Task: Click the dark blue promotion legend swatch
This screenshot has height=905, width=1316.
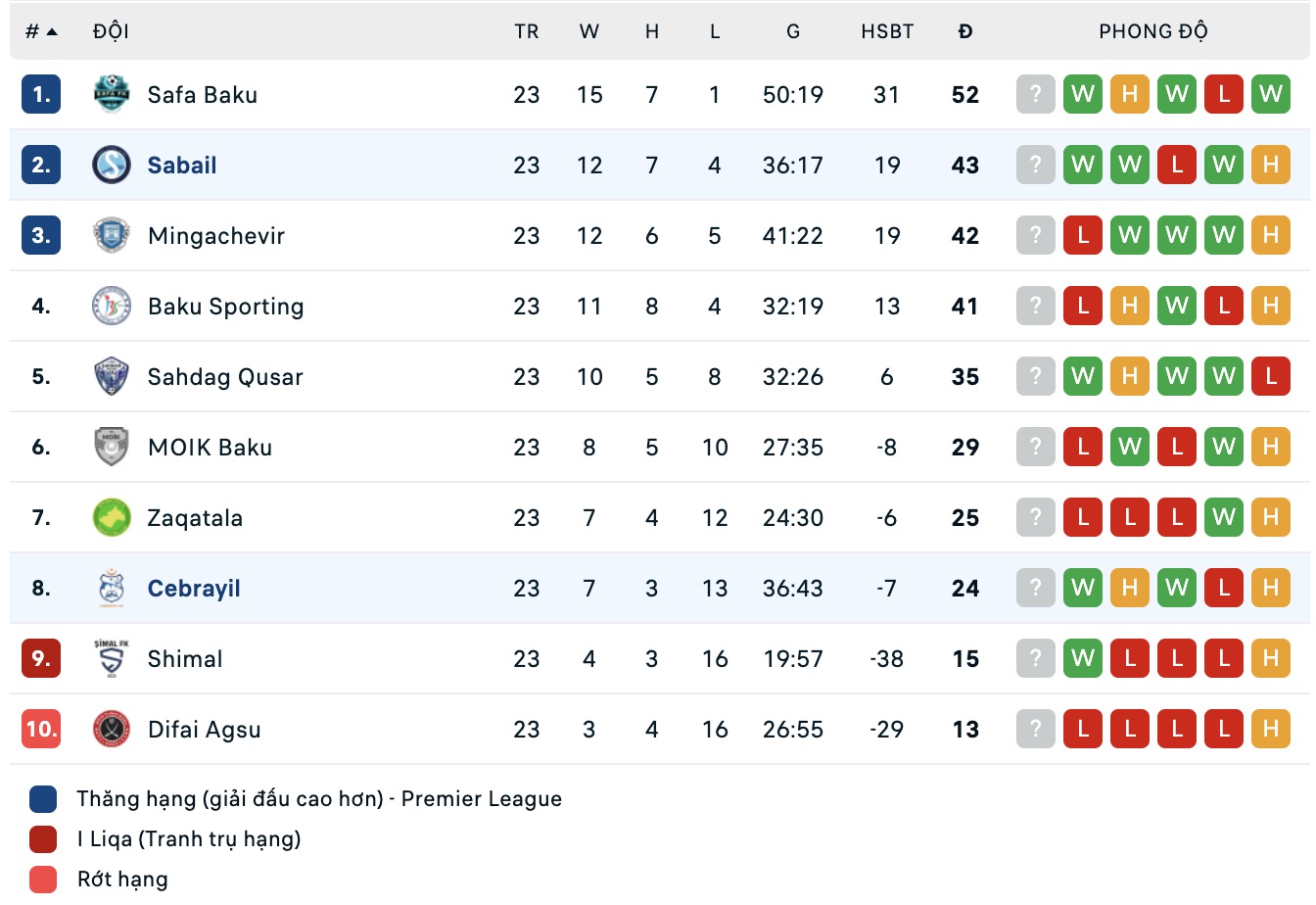Action: point(43,799)
